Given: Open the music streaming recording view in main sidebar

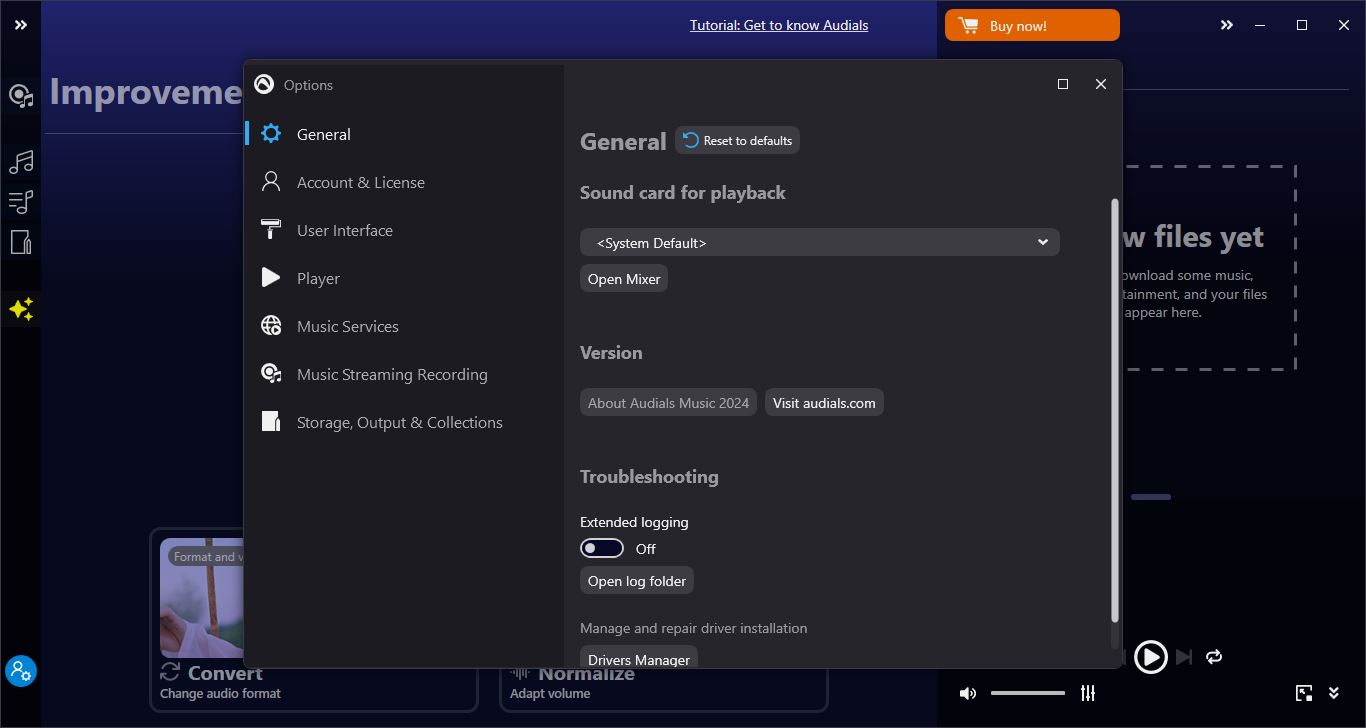Looking at the screenshot, I should [x=21, y=96].
